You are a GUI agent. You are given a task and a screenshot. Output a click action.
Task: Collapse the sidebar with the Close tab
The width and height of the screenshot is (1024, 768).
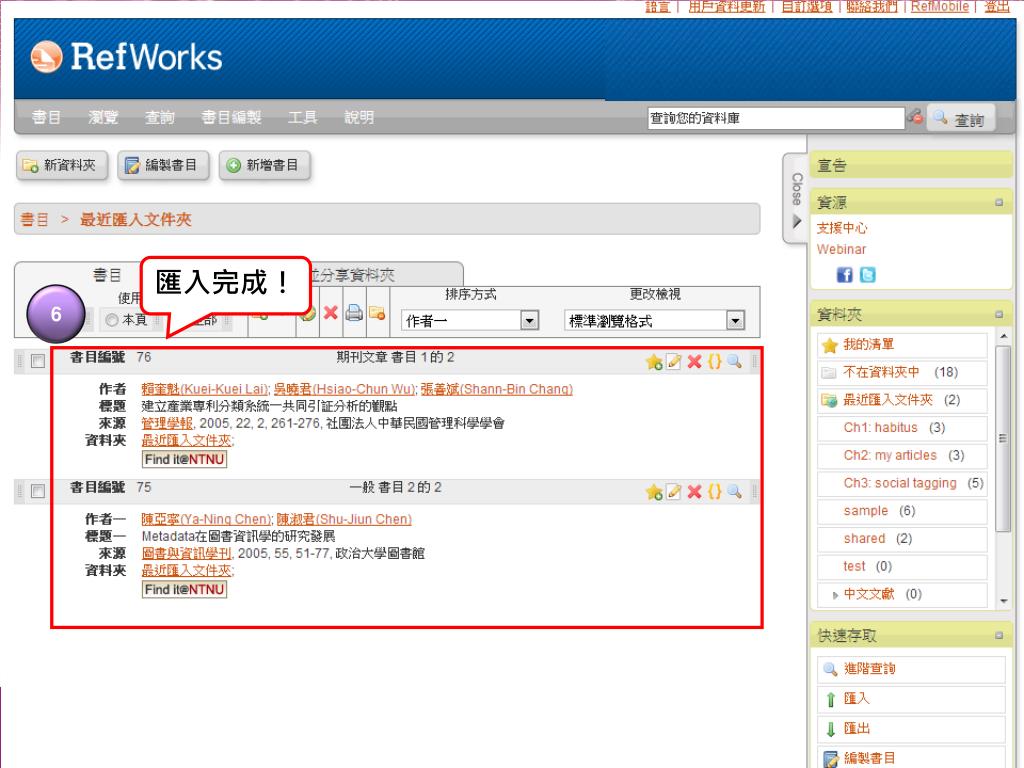[796, 199]
